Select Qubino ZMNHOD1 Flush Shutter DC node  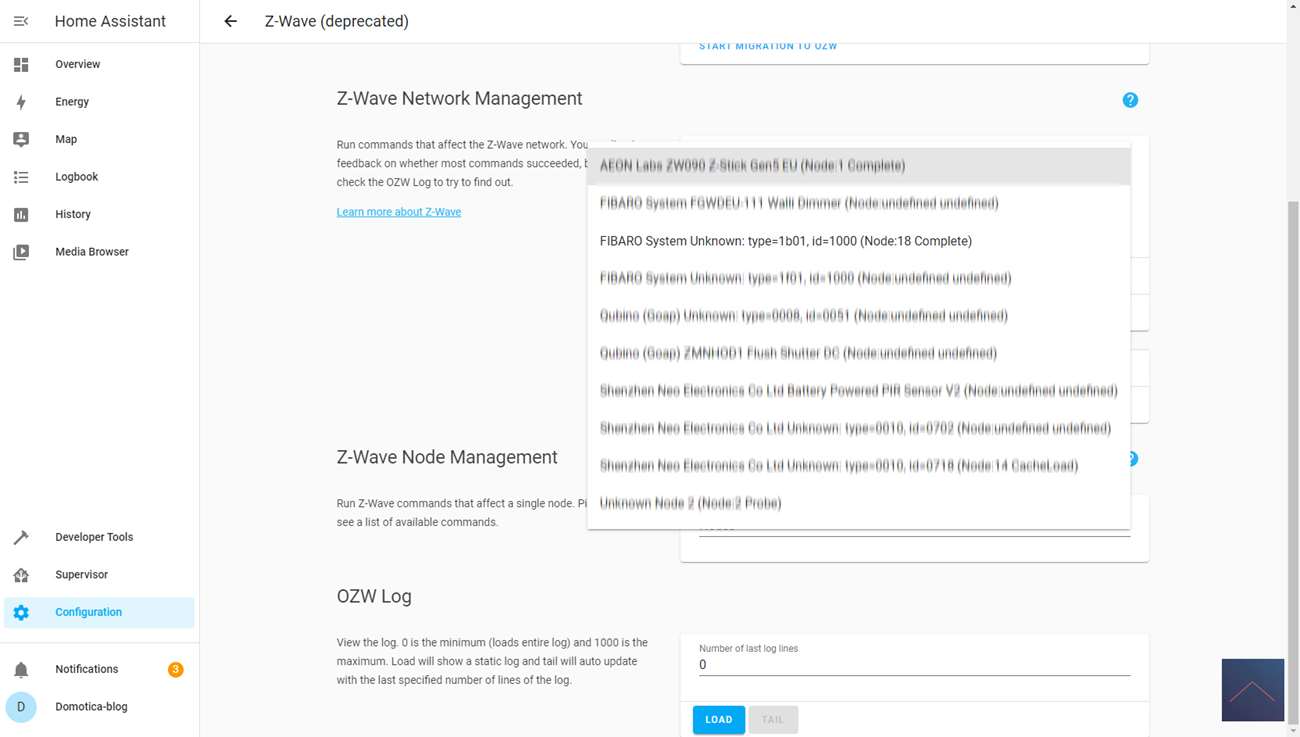[x=859, y=353]
